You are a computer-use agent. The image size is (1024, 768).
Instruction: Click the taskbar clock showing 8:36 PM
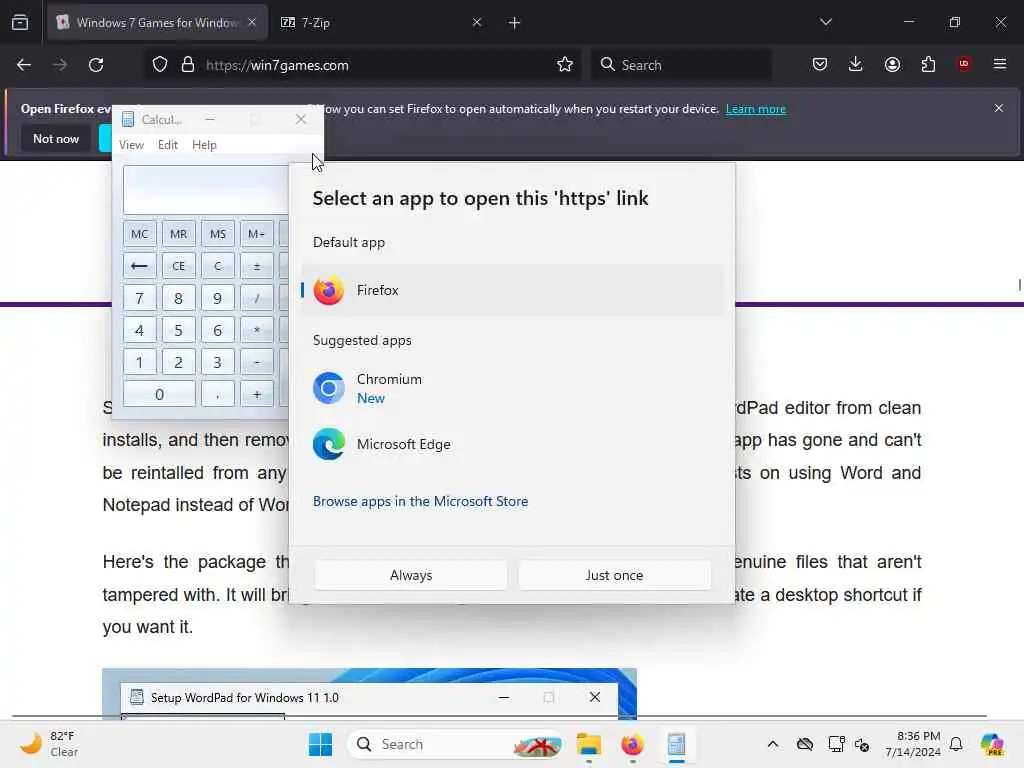coord(912,744)
